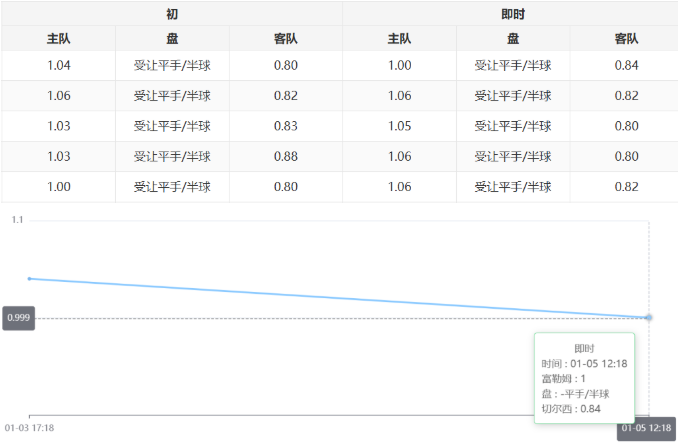Select the 0.83 initial away odds cell
697x448 pixels.
[x=286, y=127]
